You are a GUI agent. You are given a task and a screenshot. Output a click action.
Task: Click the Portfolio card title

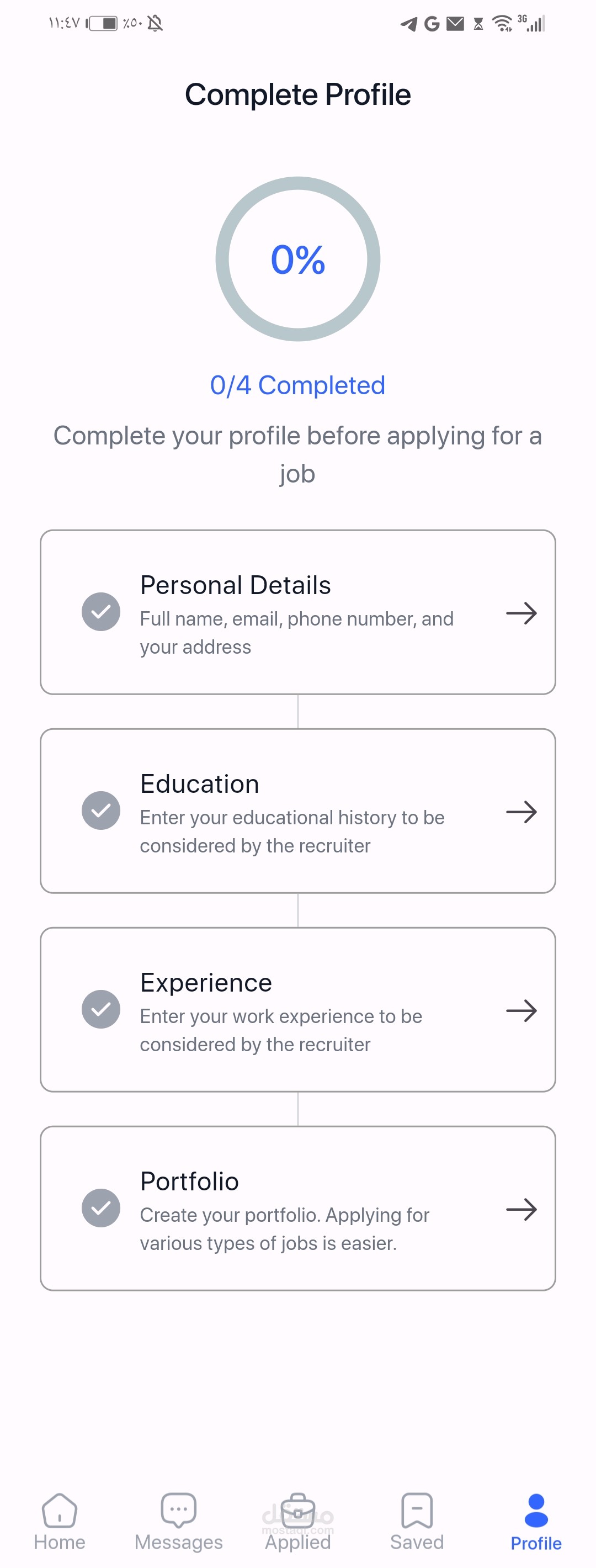point(190,1181)
